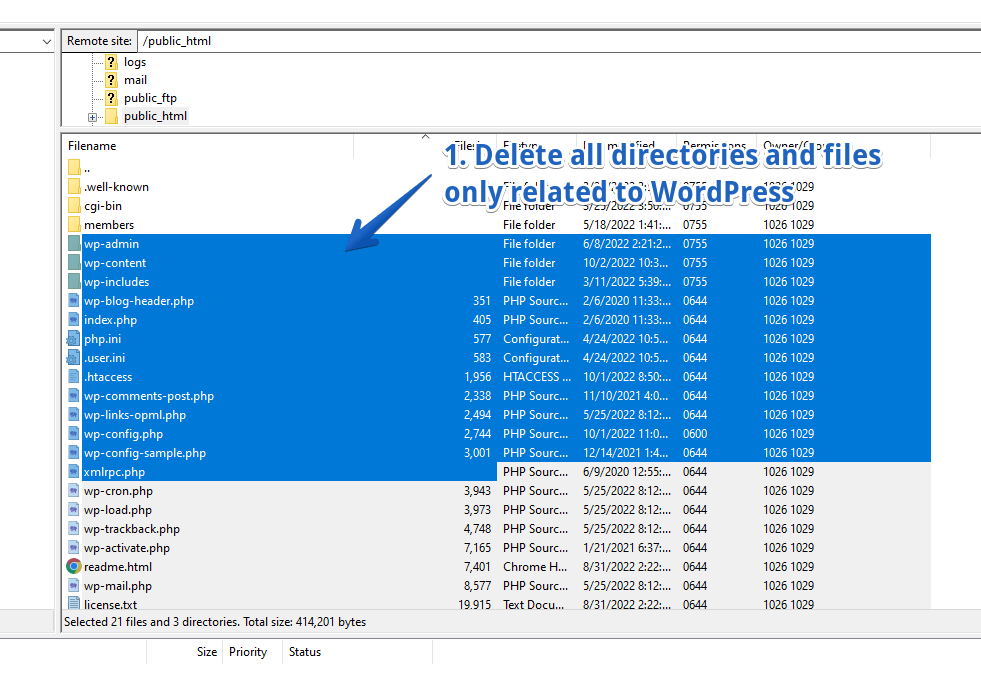Select the license.txt filename

point(110,604)
